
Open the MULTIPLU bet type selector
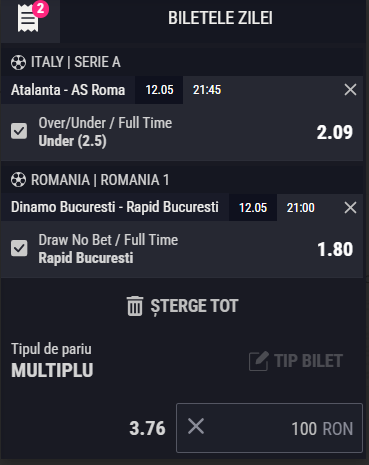click(x=52, y=361)
